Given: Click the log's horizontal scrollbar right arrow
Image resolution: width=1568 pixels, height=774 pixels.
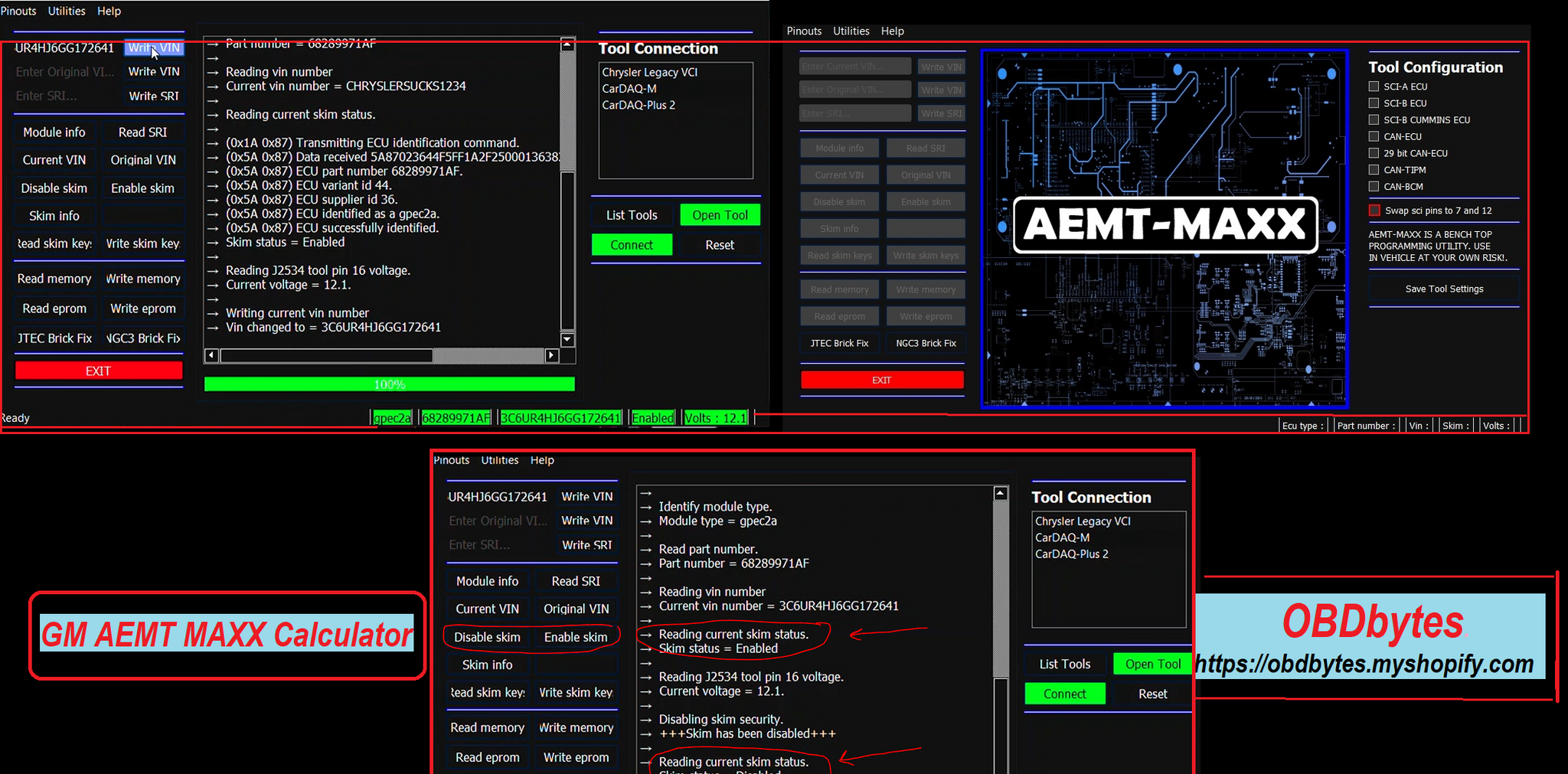Looking at the screenshot, I should tap(551, 355).
